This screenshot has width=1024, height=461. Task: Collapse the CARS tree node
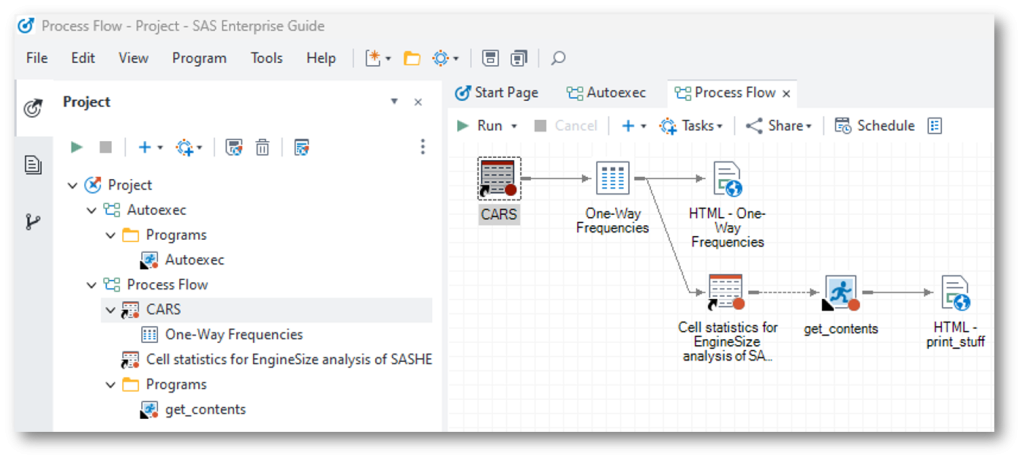pyautogui.click(x=110, y=310)
